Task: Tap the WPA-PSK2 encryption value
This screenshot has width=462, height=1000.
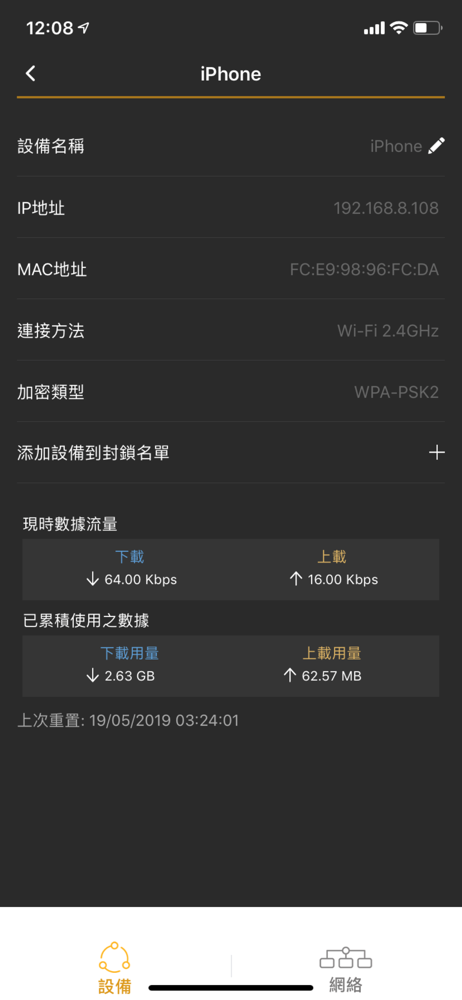Action: [x=396, y=392]
